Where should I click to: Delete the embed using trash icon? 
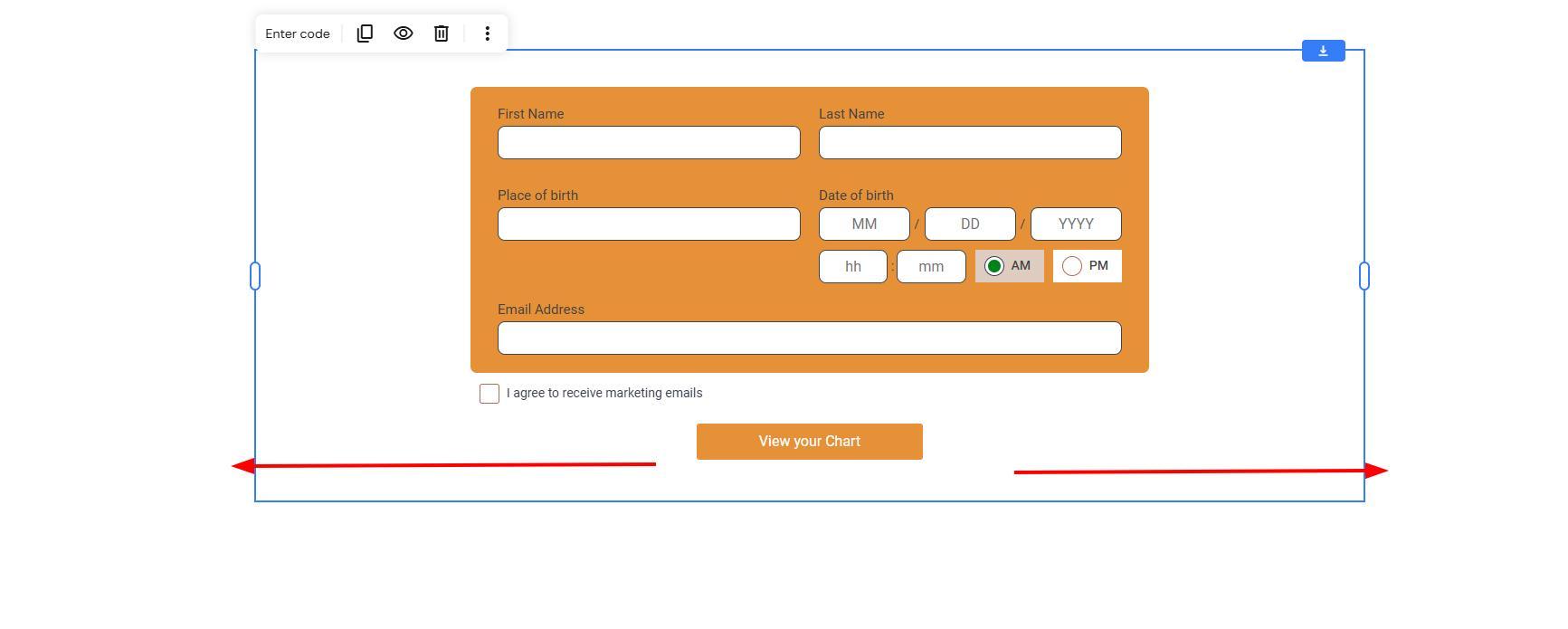pyautogui.click(x=442, y=33)
